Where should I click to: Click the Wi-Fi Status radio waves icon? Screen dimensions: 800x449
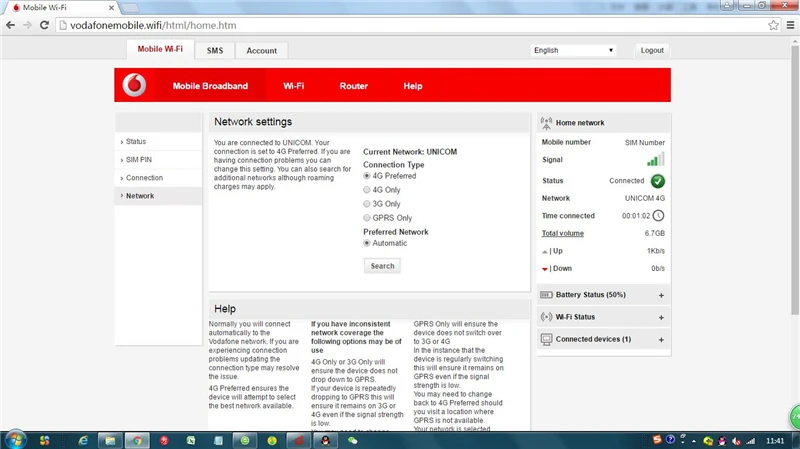546,317
